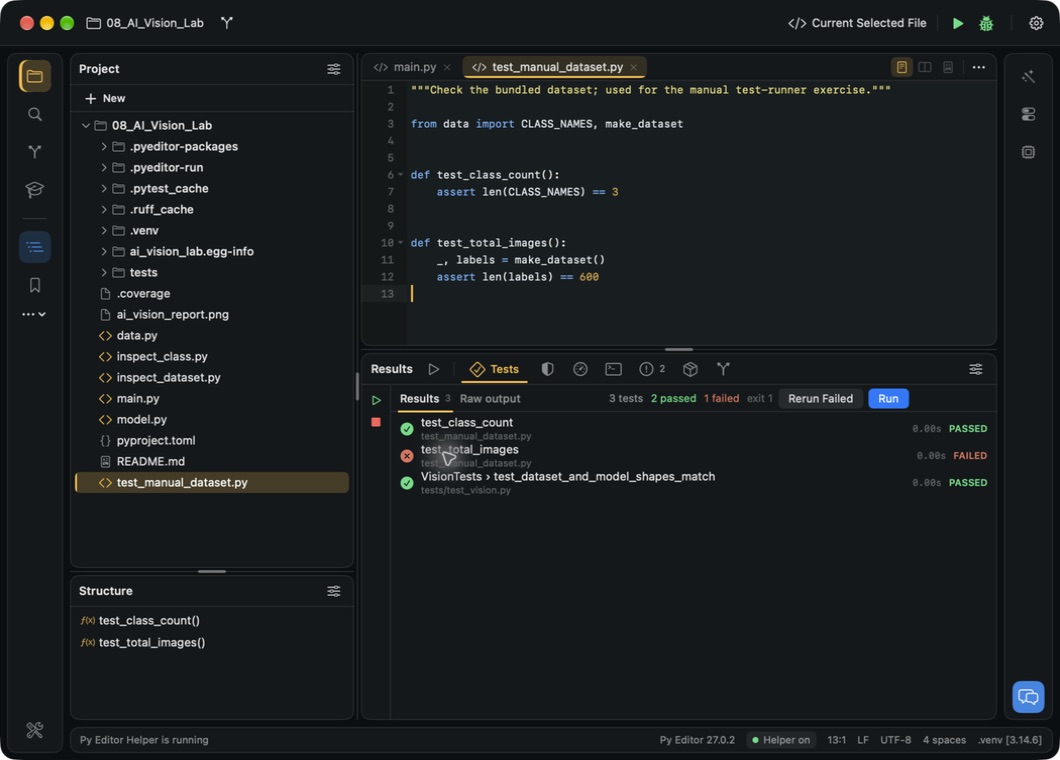
Task: Open Project panel options icon
Action: [x=334, y=69]
